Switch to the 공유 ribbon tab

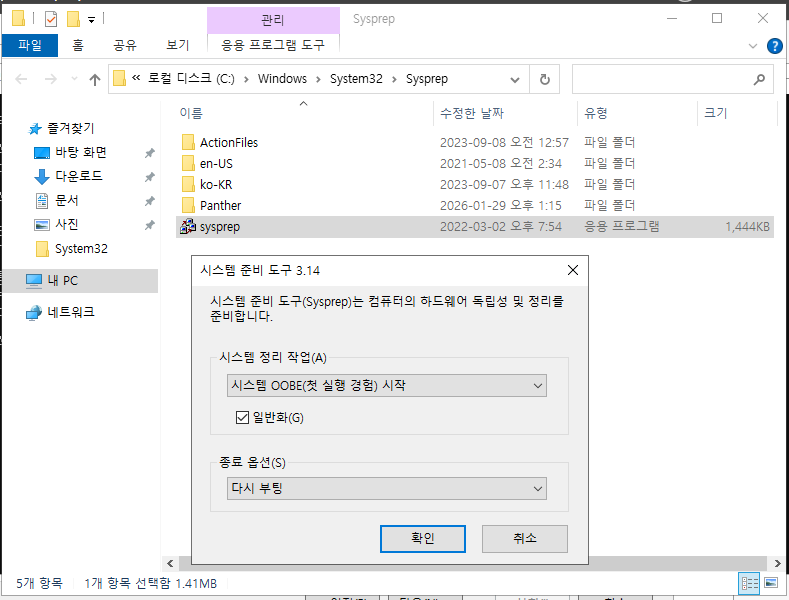pyautogui.click(x=125, y=45)
